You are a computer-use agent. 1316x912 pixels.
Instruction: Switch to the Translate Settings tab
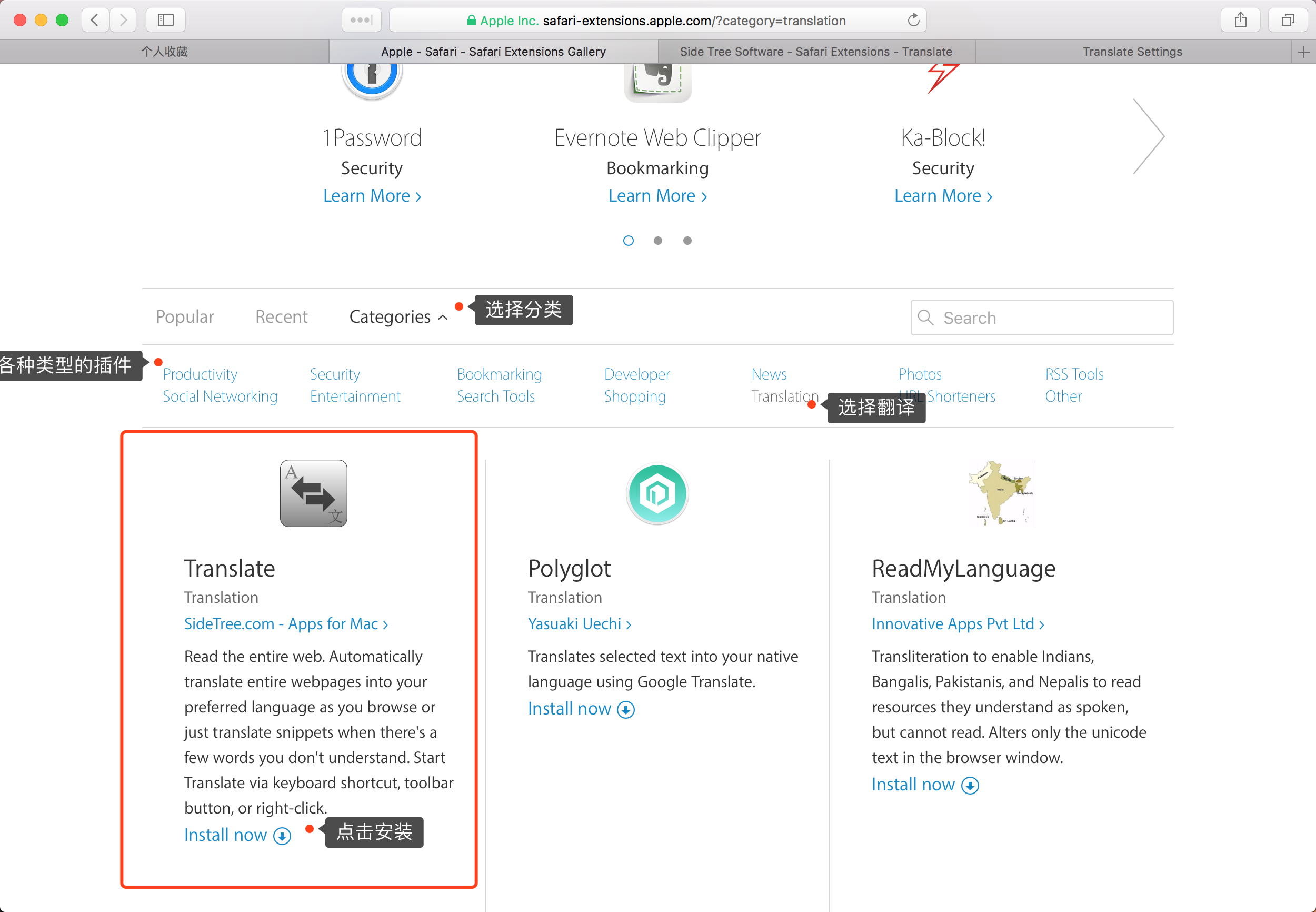(x=1133, y=52)
